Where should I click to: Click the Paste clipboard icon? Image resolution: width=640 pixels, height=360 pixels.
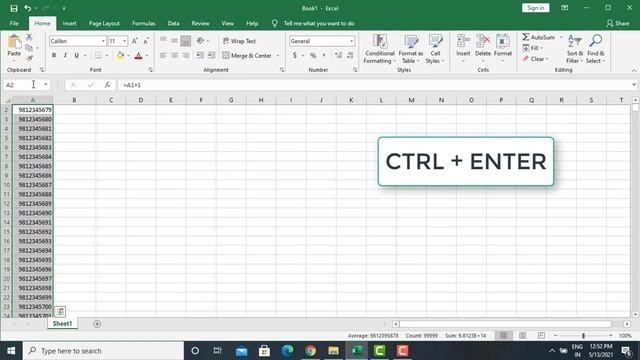14,42
